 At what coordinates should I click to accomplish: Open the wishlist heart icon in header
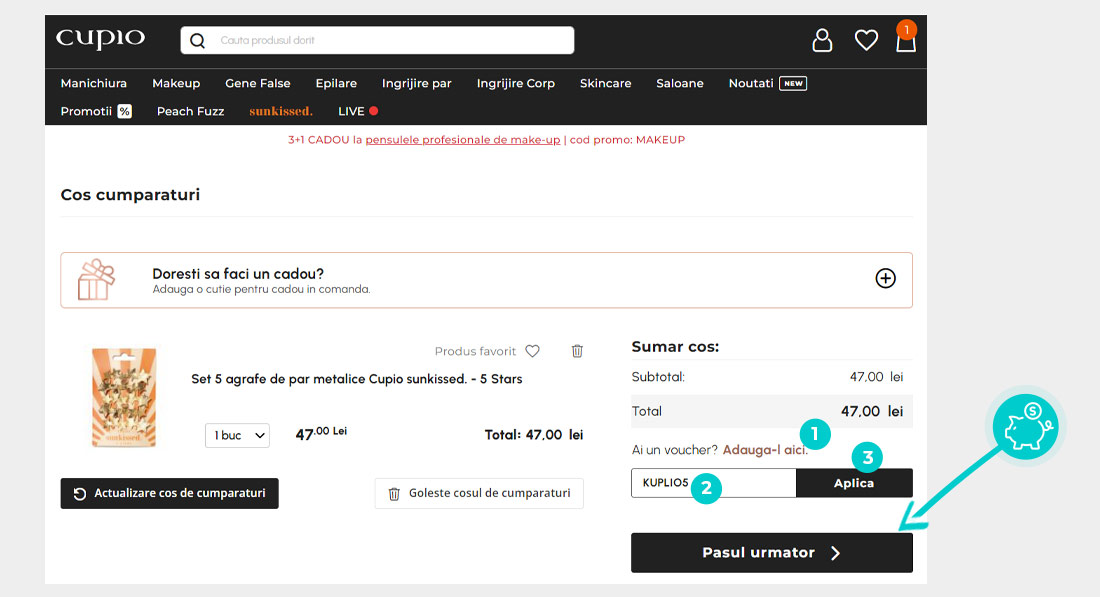coord(866,40)
